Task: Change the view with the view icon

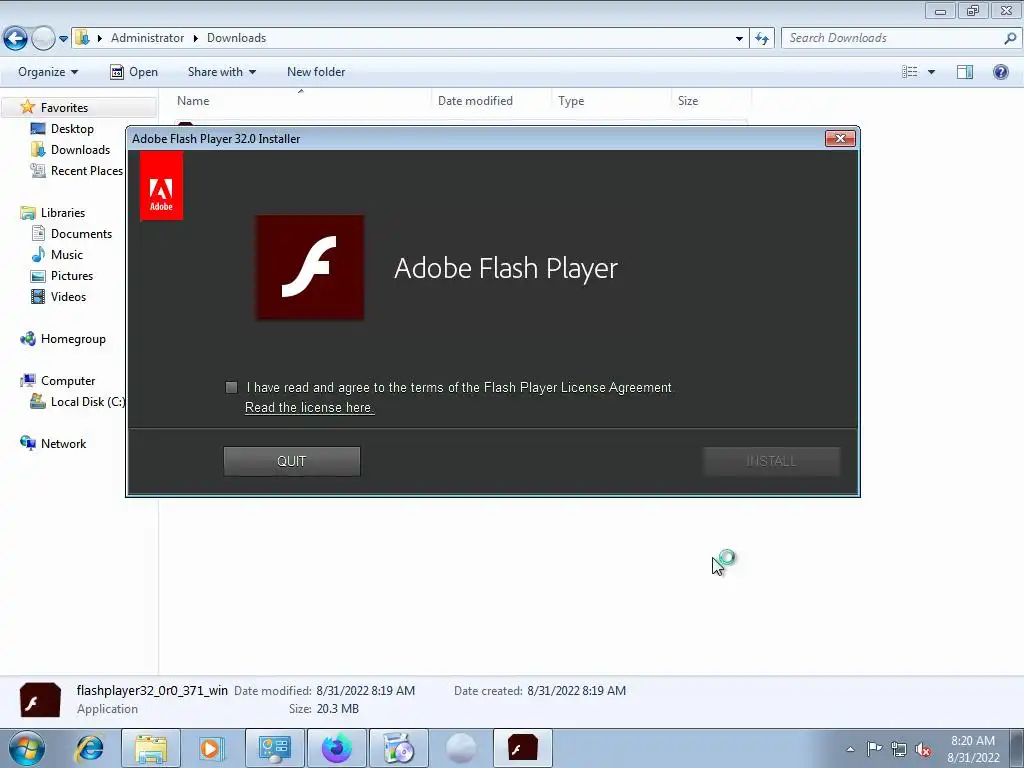Action: (910, 72)
